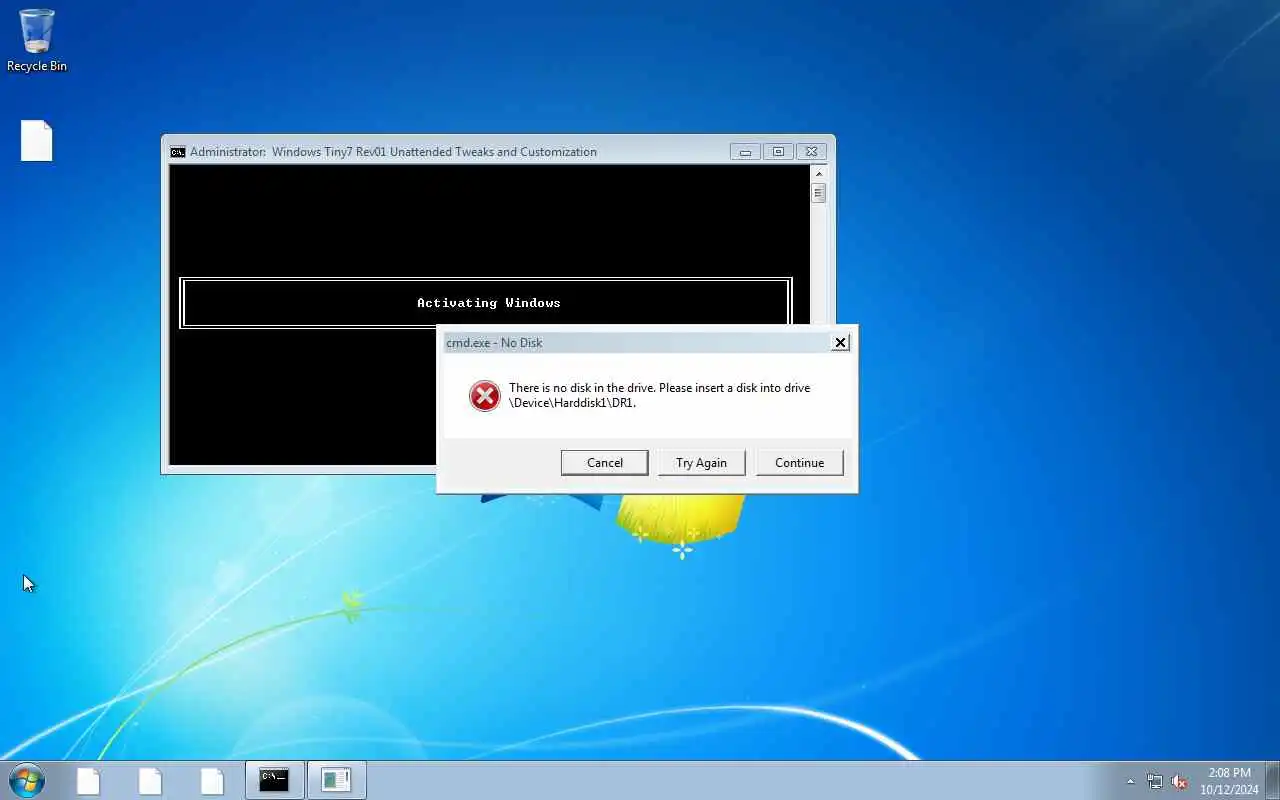Viewport: 1280px width, 800px height.
Task: Click the console scrollbar thumb
Action: 818,193
